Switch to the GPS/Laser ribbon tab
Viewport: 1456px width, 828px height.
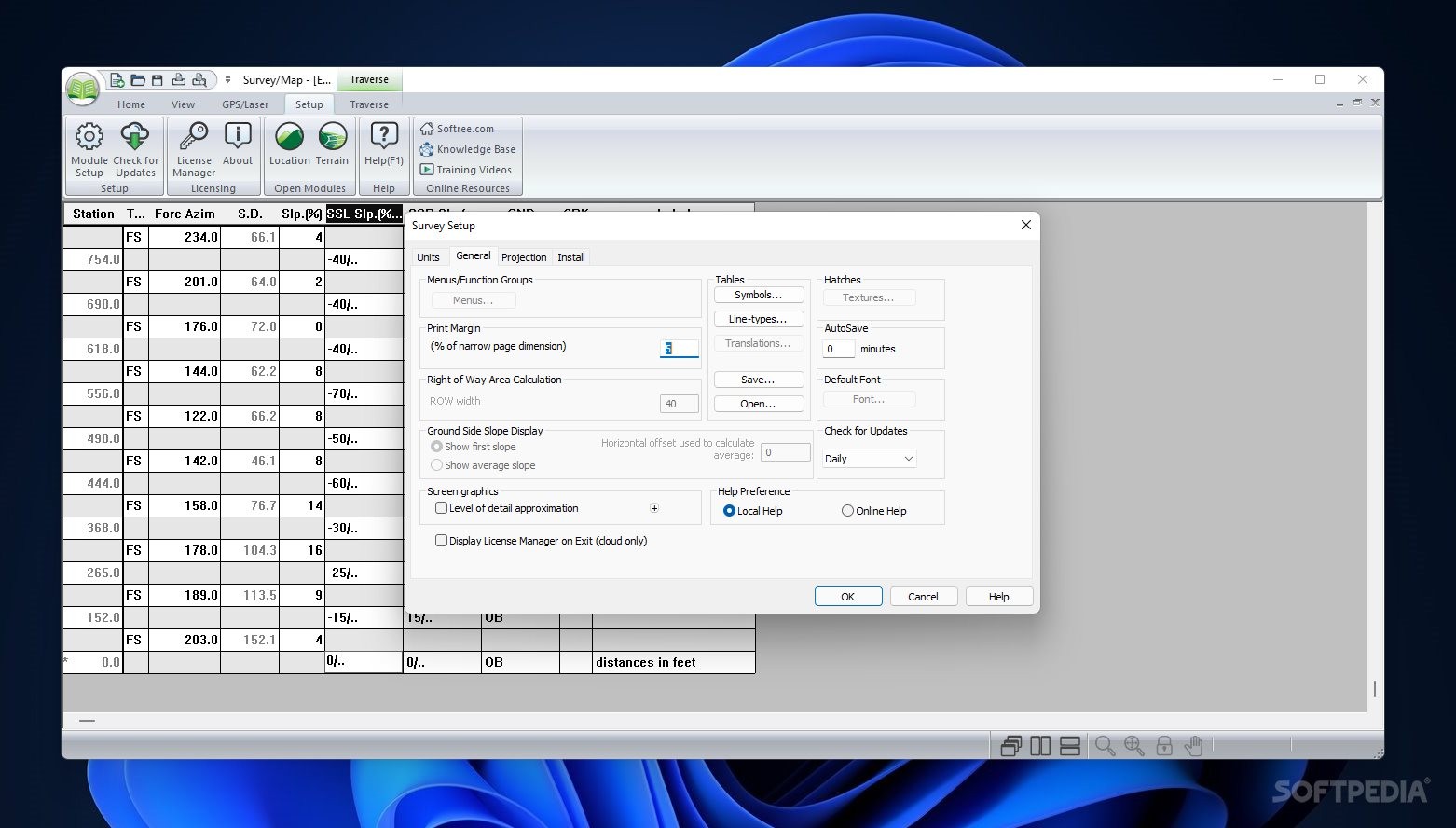pos(245,104)
